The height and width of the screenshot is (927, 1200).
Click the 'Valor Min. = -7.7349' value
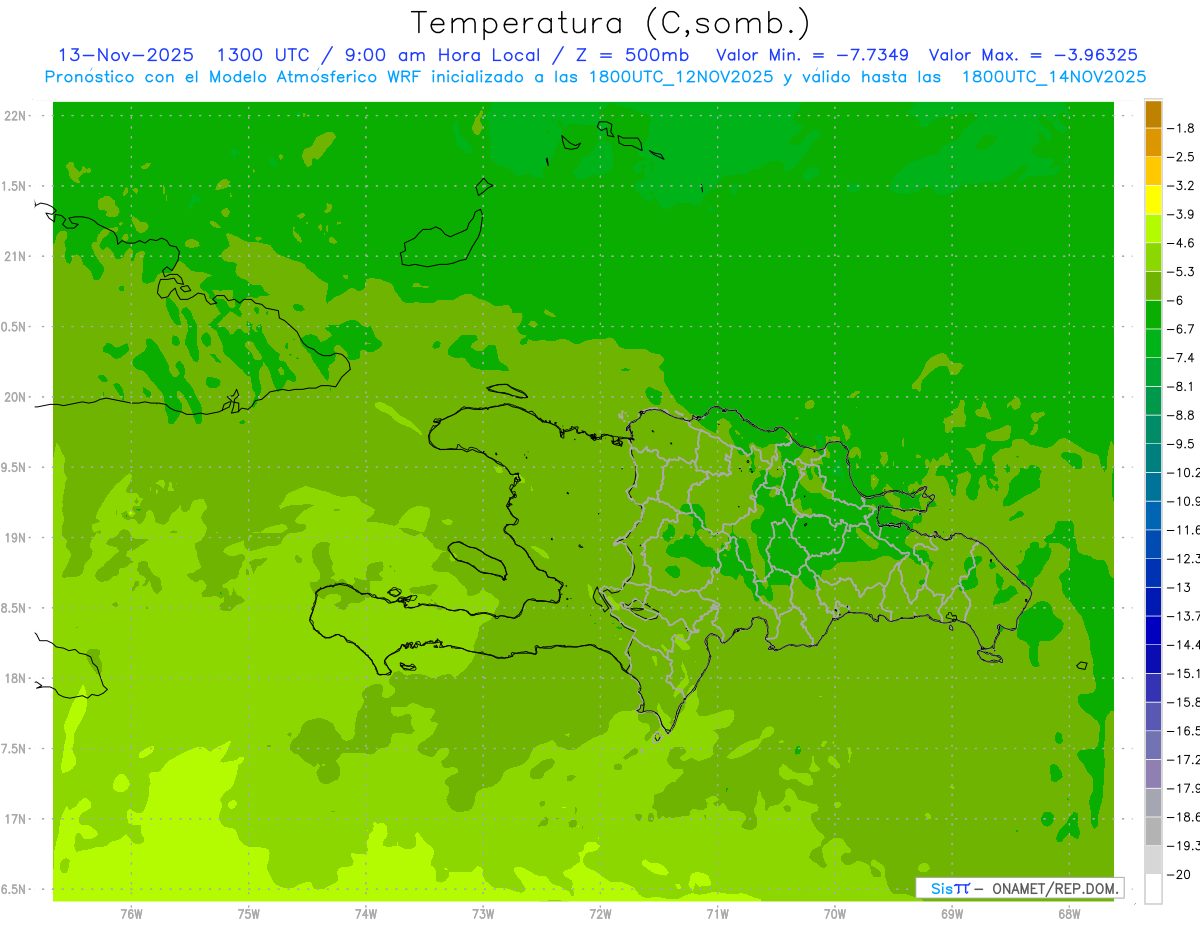coord(813,55)
